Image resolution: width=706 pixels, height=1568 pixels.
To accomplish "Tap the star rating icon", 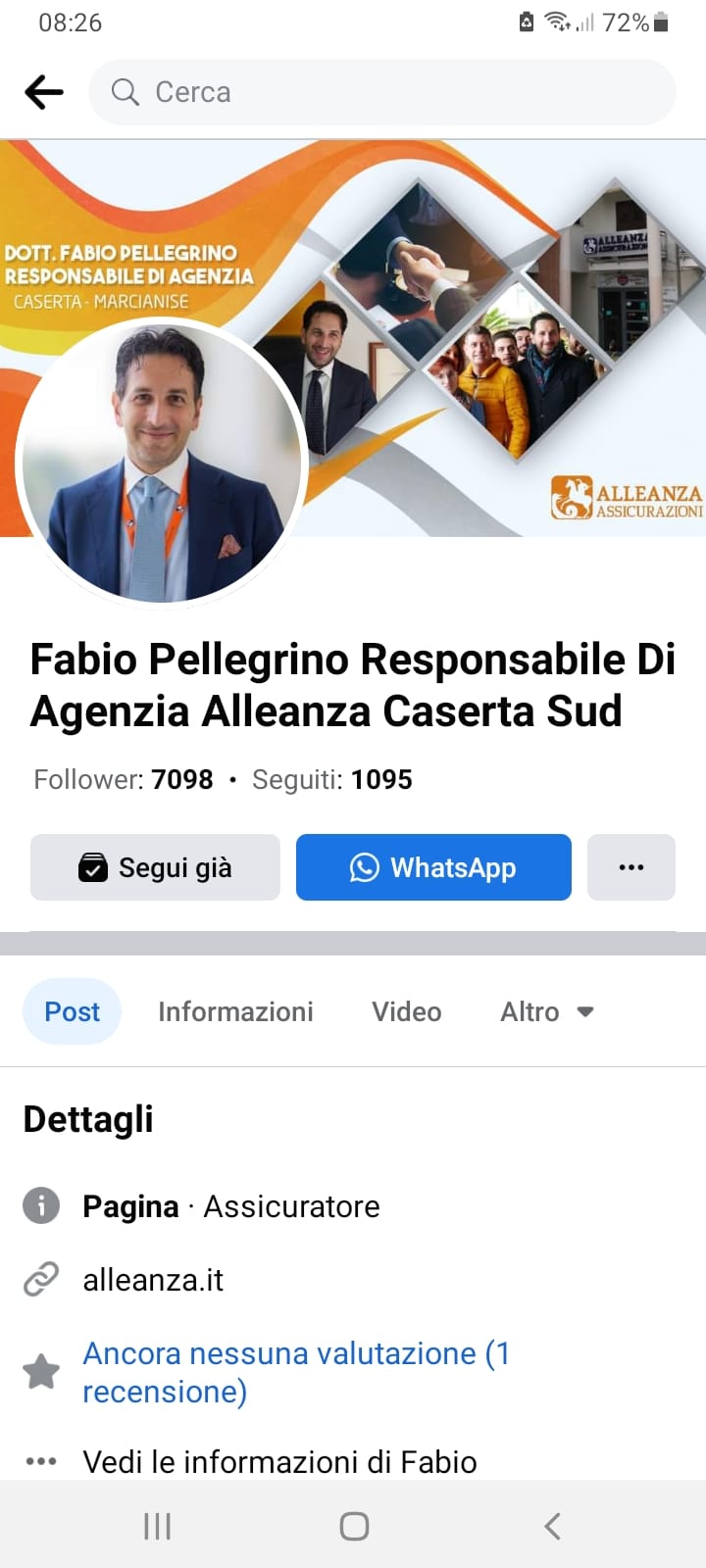I will (41, 1372).
